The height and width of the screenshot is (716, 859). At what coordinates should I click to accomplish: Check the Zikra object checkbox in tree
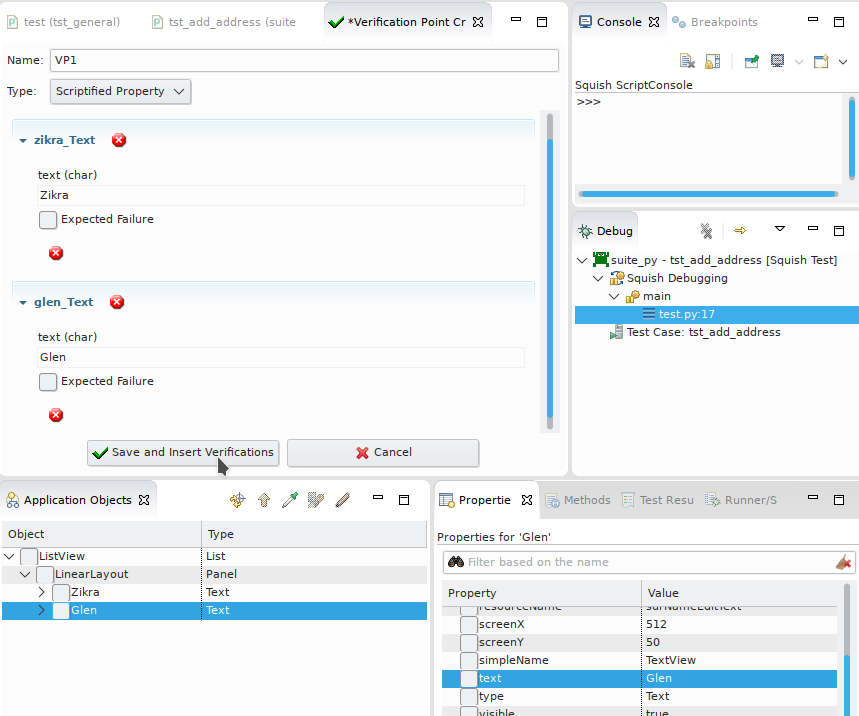click(x=61, y=593)
